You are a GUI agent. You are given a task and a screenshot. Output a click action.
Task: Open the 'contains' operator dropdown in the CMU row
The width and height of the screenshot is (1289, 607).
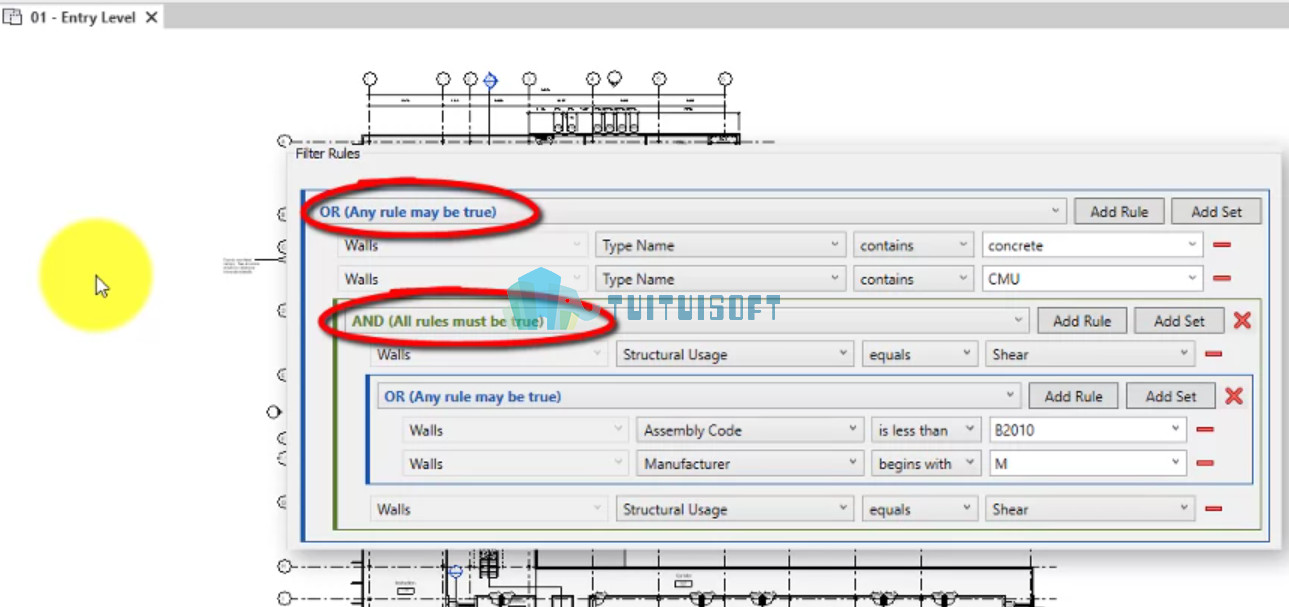pos(913,279)
